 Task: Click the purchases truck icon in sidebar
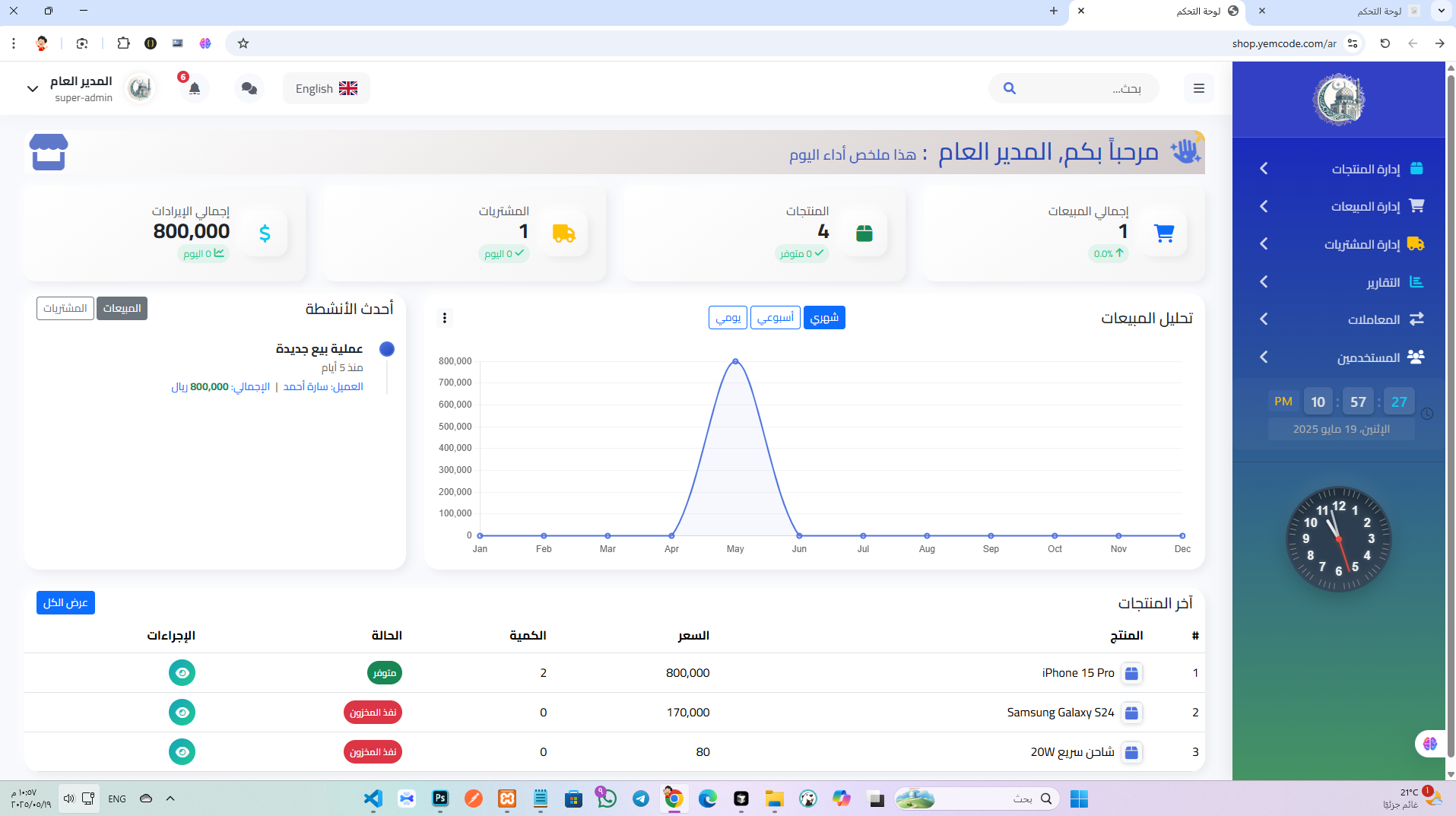click(1416, 243)
